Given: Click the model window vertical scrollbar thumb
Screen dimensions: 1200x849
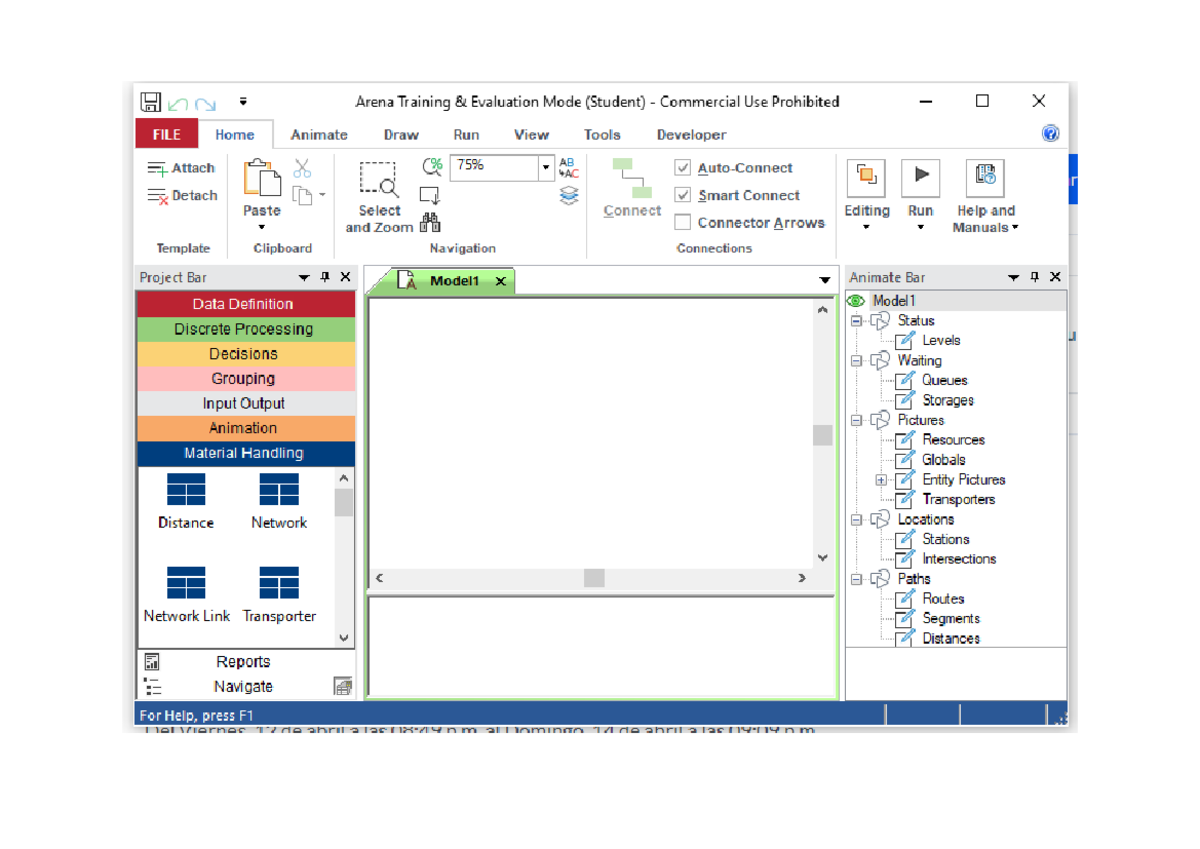Looking at the screenshot, I should (823, 435).
